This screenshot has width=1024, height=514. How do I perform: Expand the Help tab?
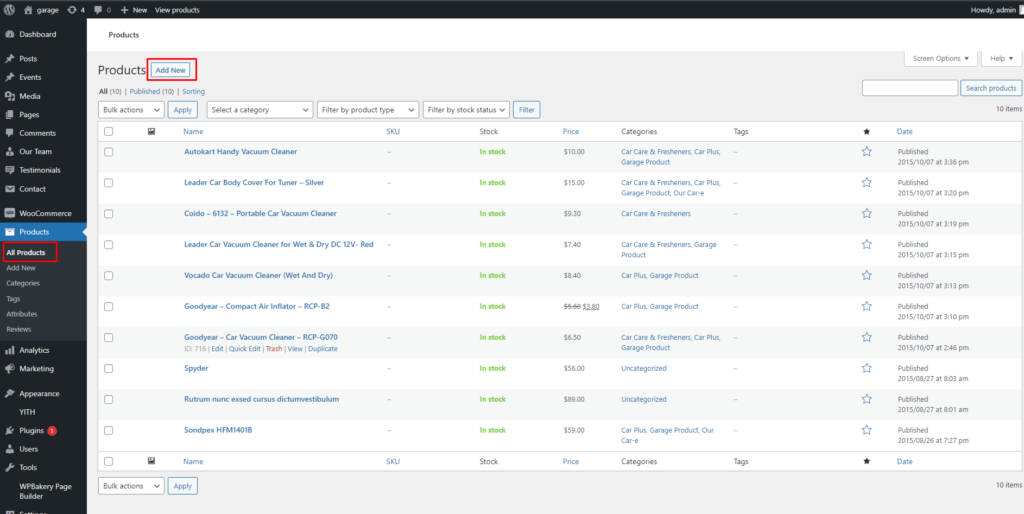pos(1001,58)
